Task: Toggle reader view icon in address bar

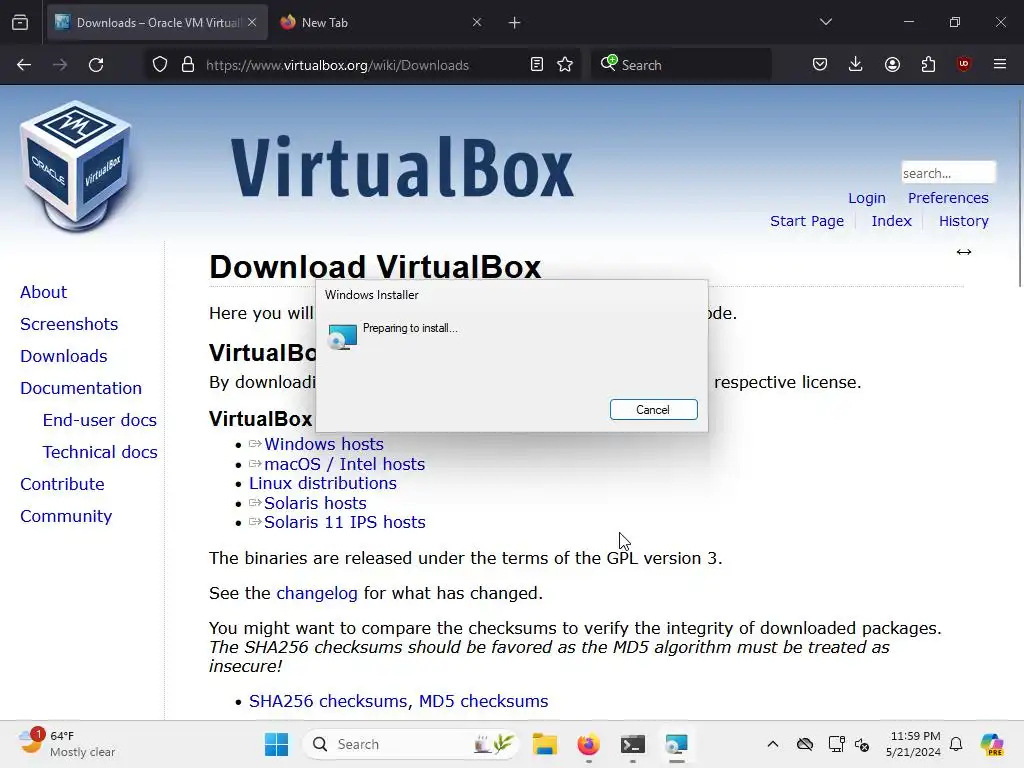Action: click(x=537, y=65)
